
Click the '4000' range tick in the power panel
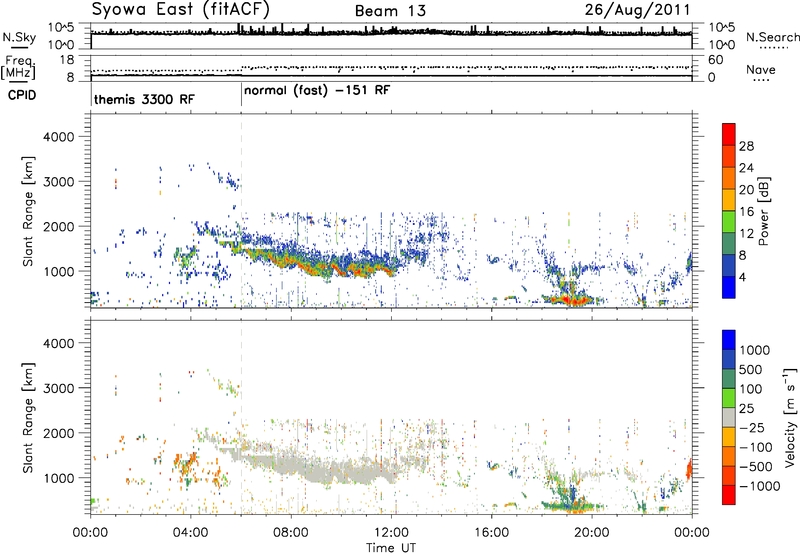pyautogui.click(x=59, y=137)
